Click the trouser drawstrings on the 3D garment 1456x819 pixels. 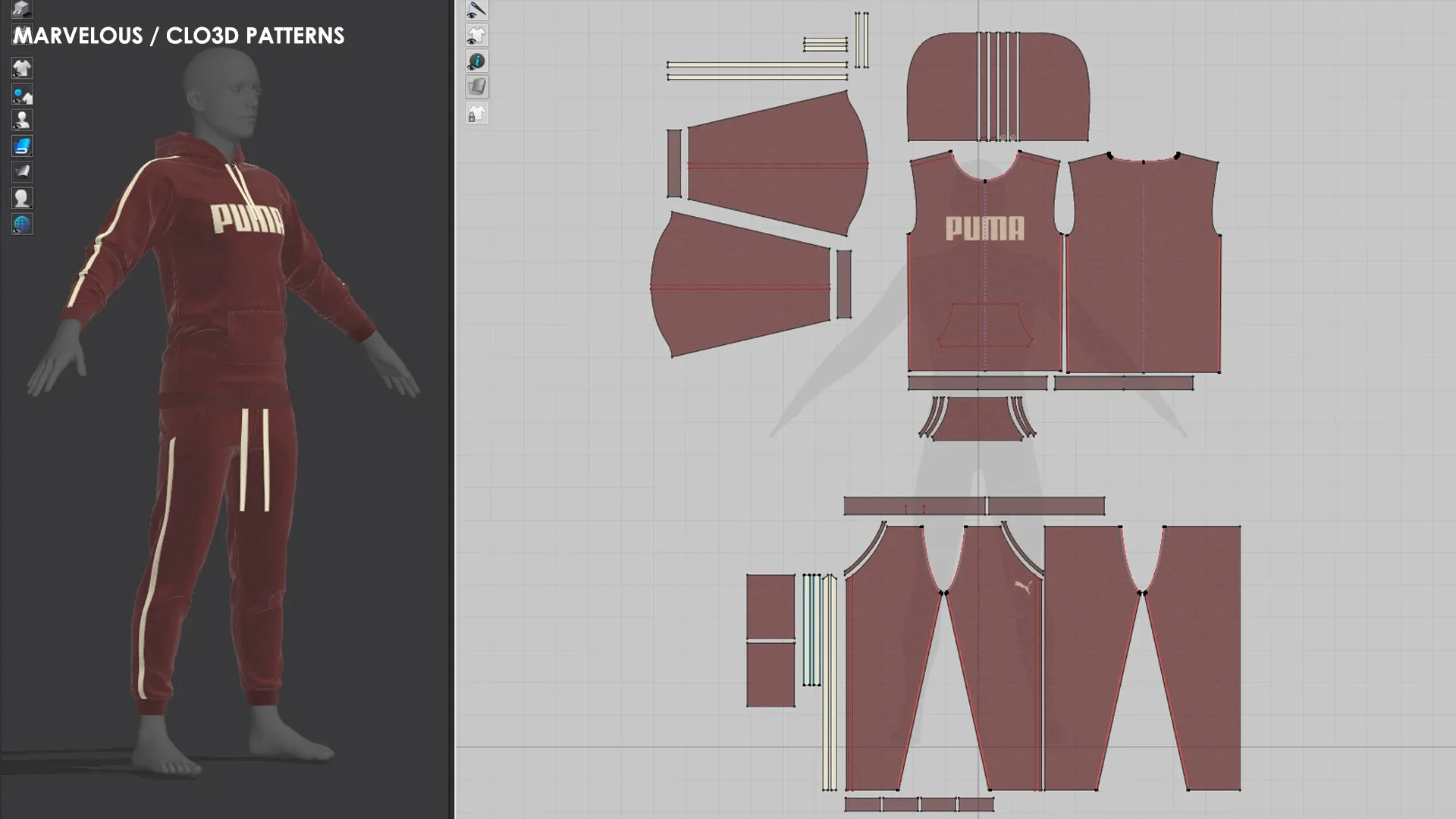click(255, 460)
